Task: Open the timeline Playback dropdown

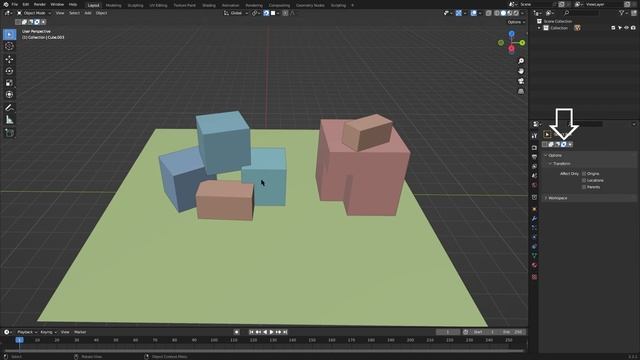Action: coord(27,332)
